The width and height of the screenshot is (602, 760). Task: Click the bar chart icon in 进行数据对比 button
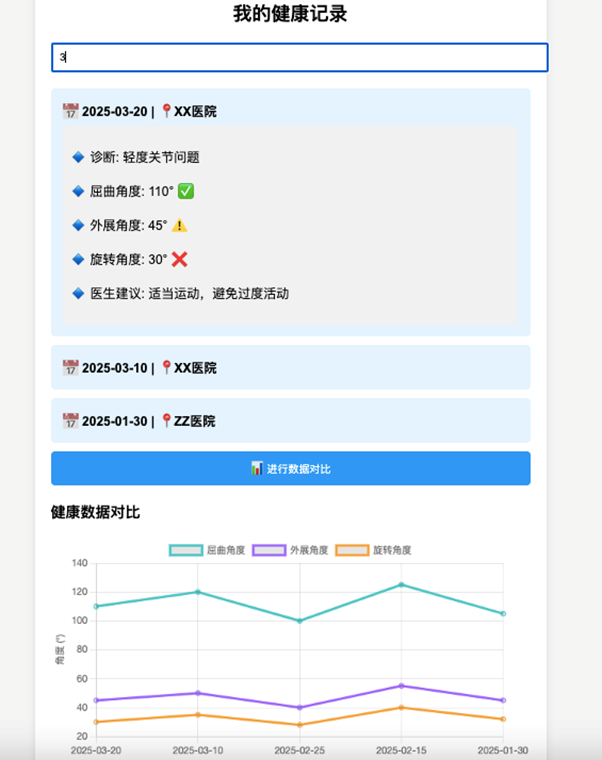tap(257, 468)
